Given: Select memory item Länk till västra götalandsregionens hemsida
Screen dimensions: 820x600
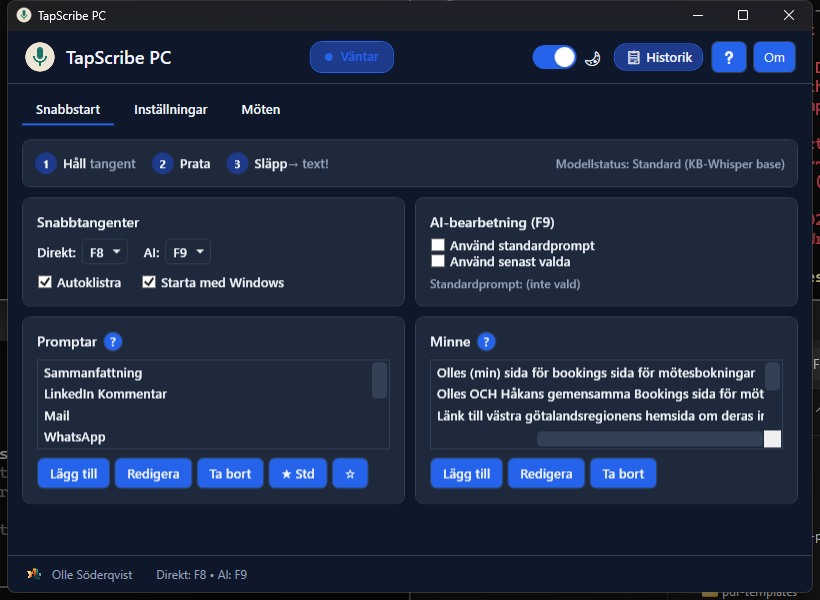Looking at the screenshot, I should [598, 415].
